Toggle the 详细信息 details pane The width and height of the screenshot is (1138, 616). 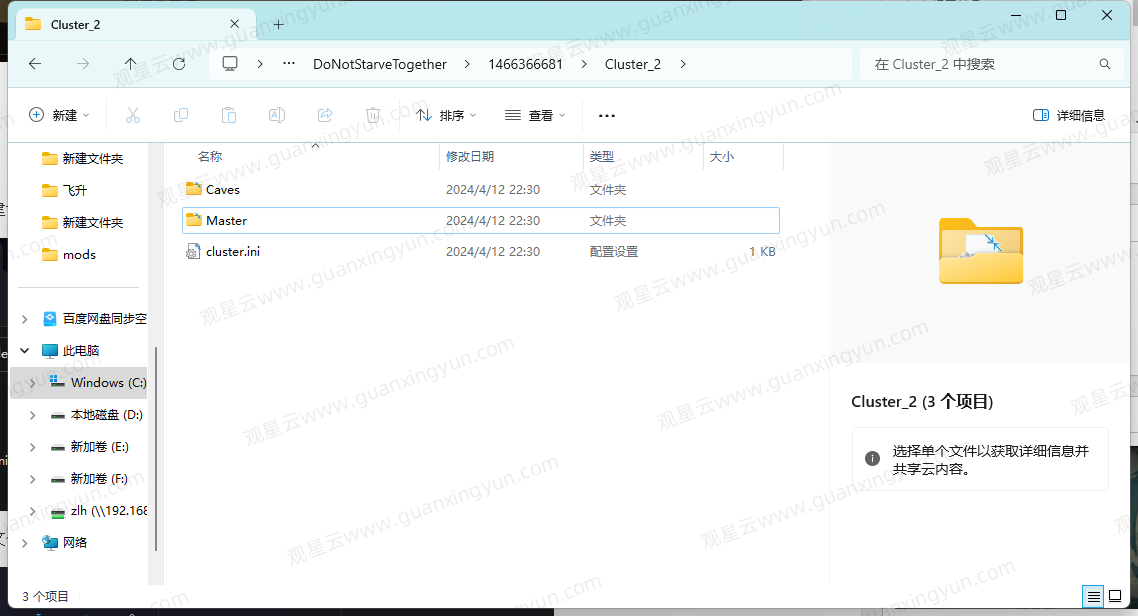point(1068,115)
